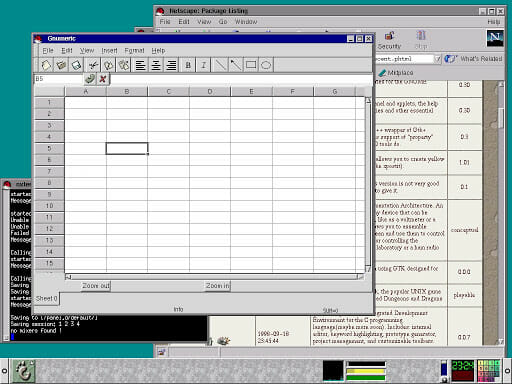Select row 15 header
This screenshot has width=512, height=384.
pyautogui.click(x=49, y=263)
